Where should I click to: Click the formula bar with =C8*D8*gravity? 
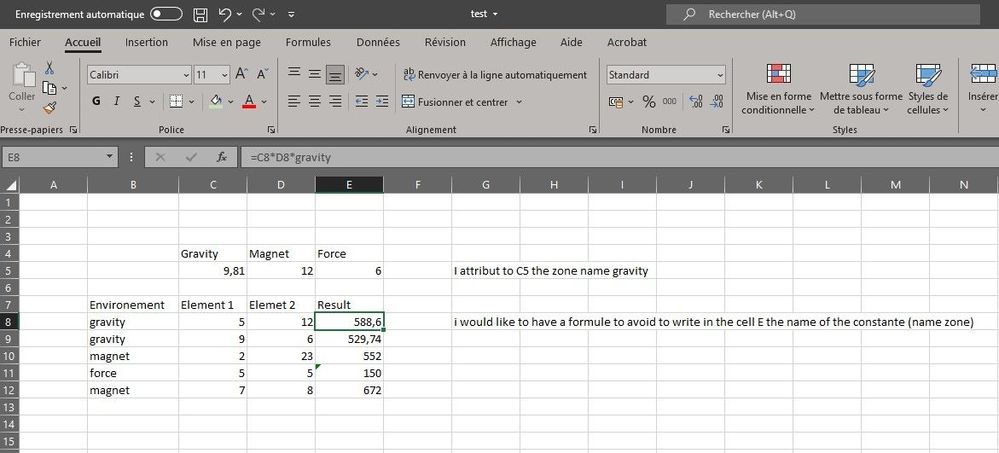click(619, 157)
